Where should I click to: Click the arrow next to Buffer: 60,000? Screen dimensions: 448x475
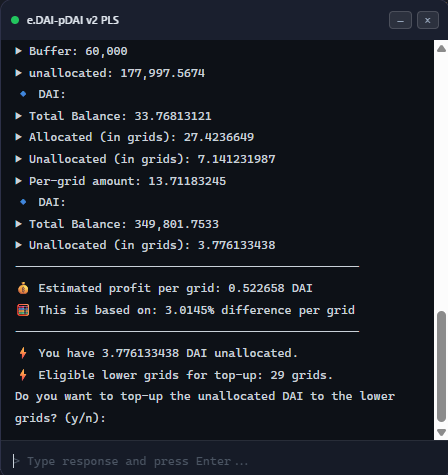[19, 51]
